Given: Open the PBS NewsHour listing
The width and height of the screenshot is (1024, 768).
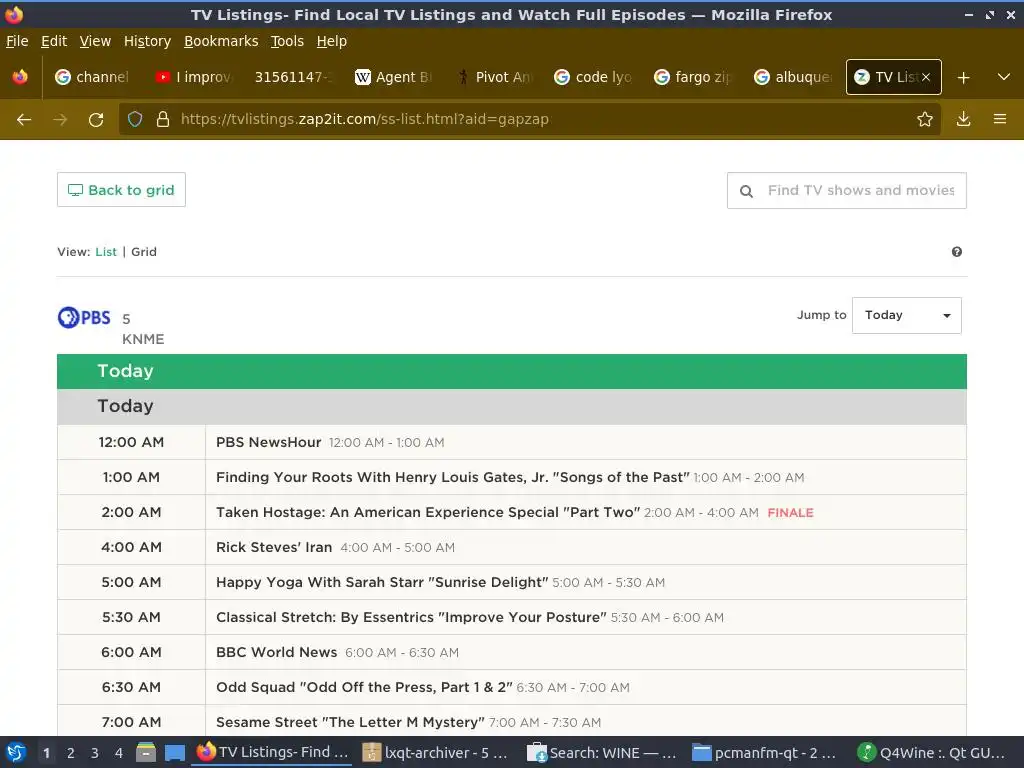Looking at the screenshot, I should pyautogui.click(x=268, y=442).
